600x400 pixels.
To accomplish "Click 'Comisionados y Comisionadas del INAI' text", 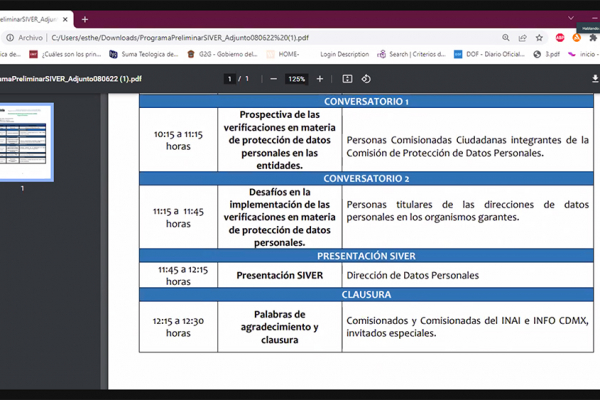I will (x=468, y=327).
